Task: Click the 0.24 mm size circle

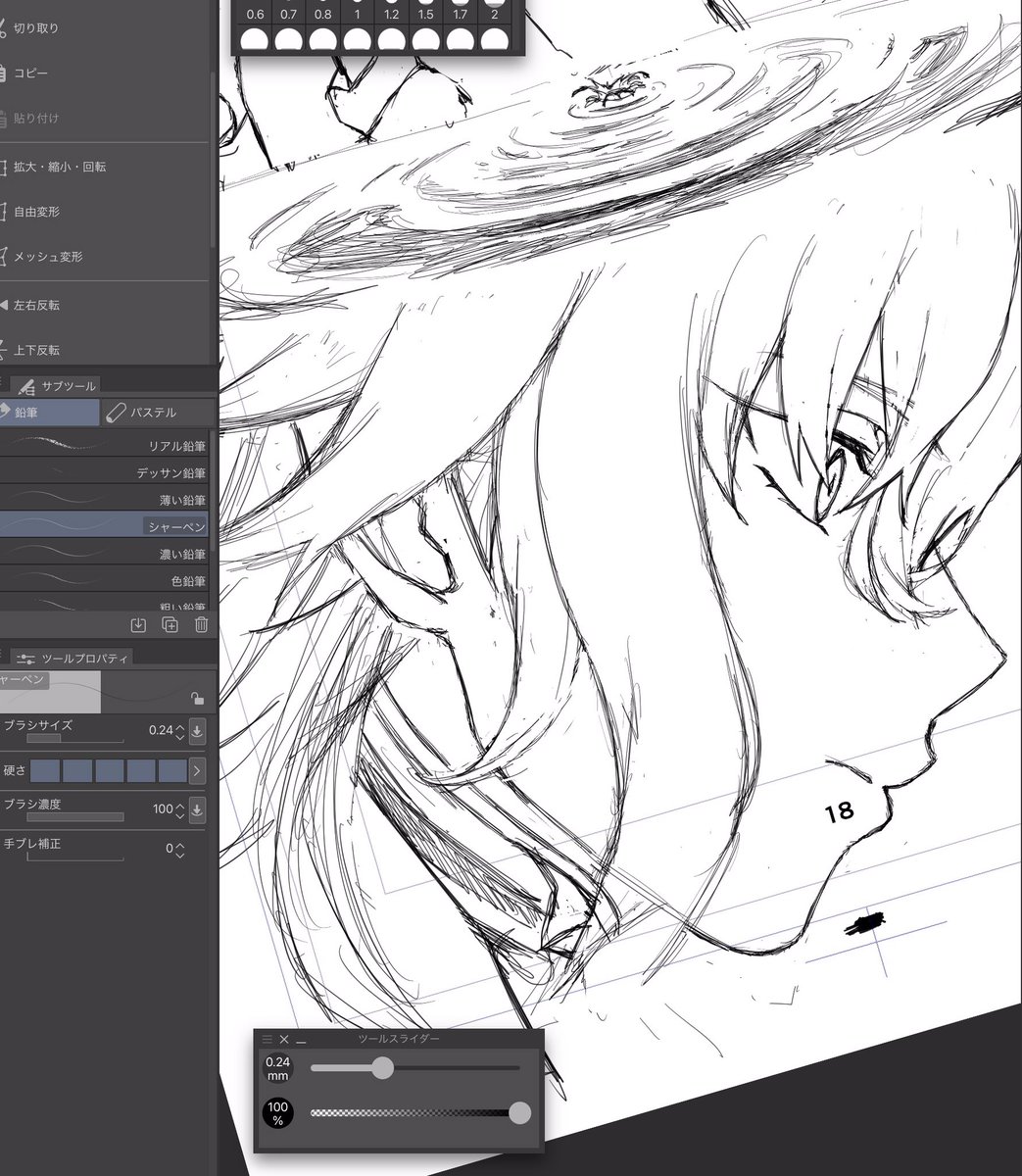Action: (278, 1068)
